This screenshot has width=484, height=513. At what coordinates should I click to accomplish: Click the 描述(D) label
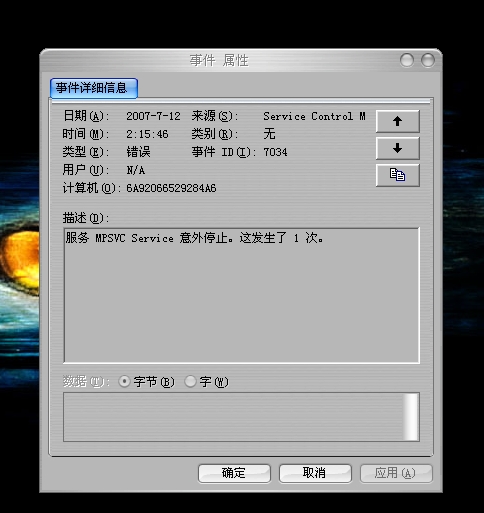[86, 218]
